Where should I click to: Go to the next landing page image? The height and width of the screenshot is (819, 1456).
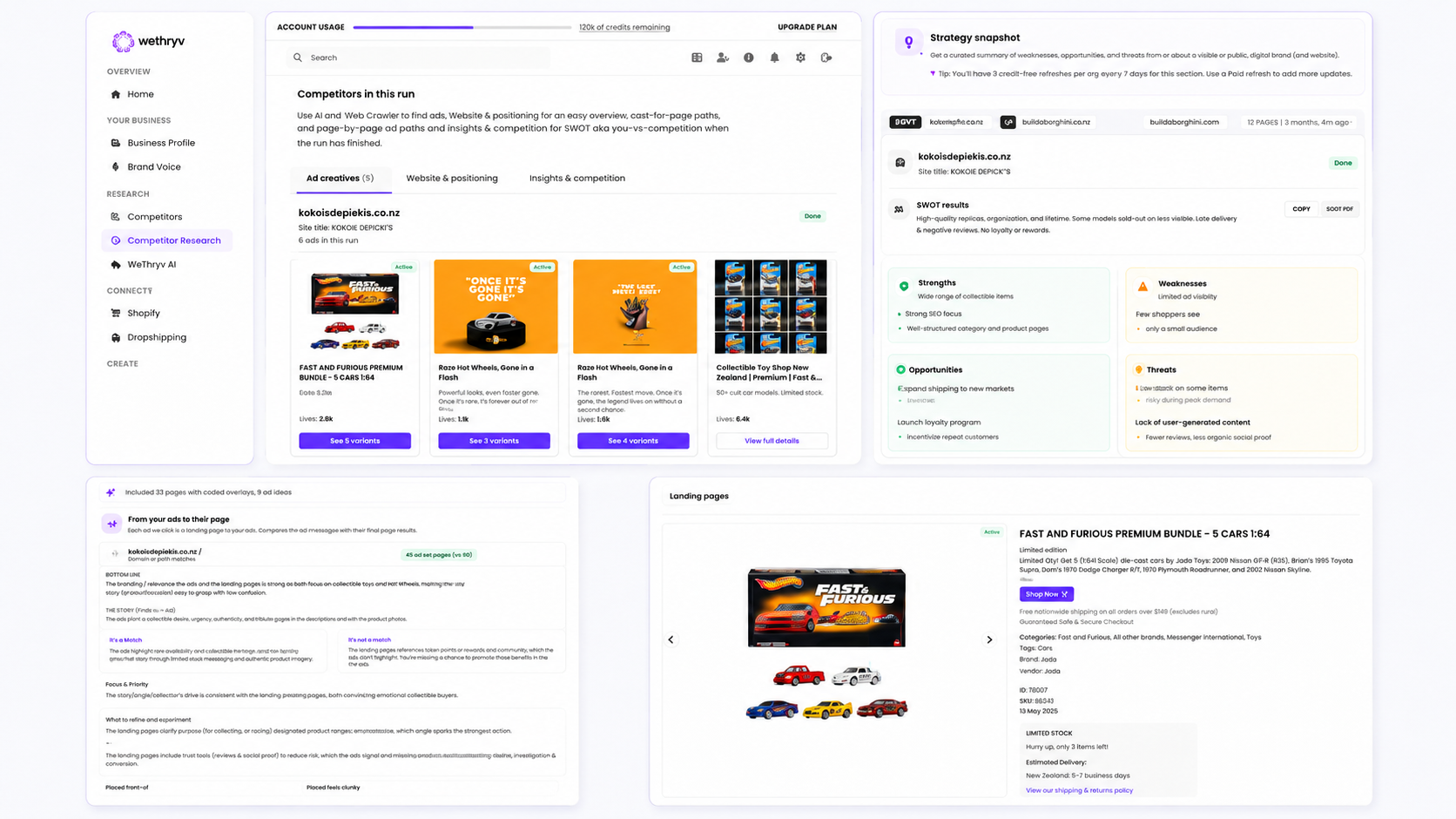tap(989, 640)
